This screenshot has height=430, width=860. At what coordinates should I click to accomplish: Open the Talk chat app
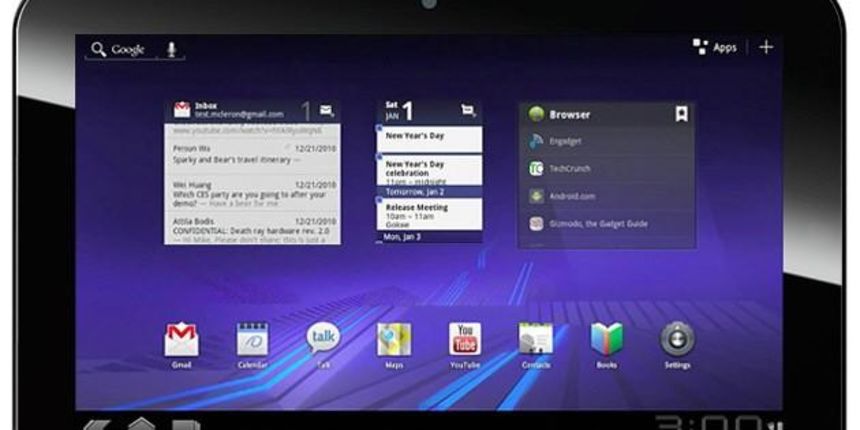tap(323, 338)
